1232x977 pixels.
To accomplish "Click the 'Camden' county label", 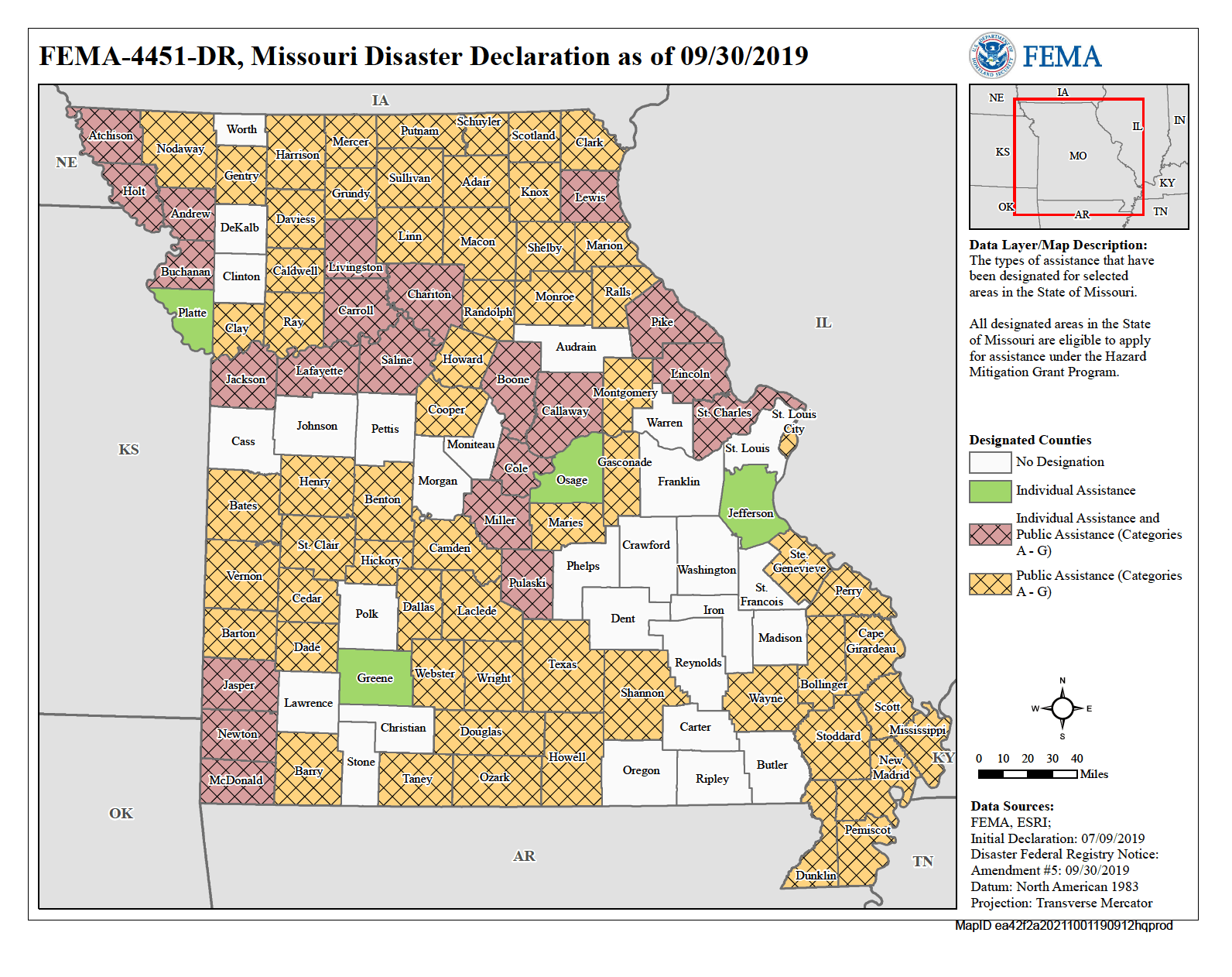I will 450,548.
